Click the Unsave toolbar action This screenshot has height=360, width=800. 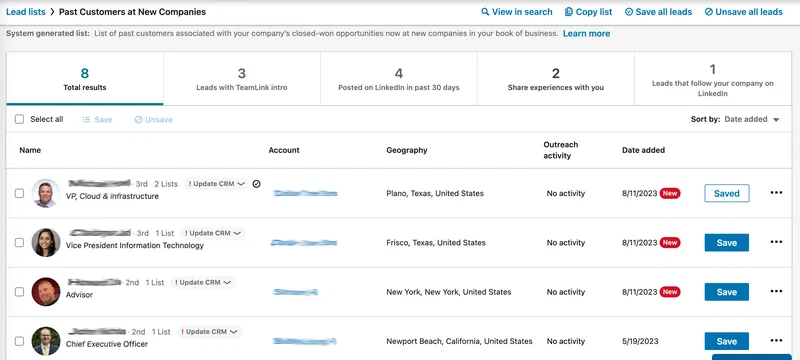(x=154, y=120)
